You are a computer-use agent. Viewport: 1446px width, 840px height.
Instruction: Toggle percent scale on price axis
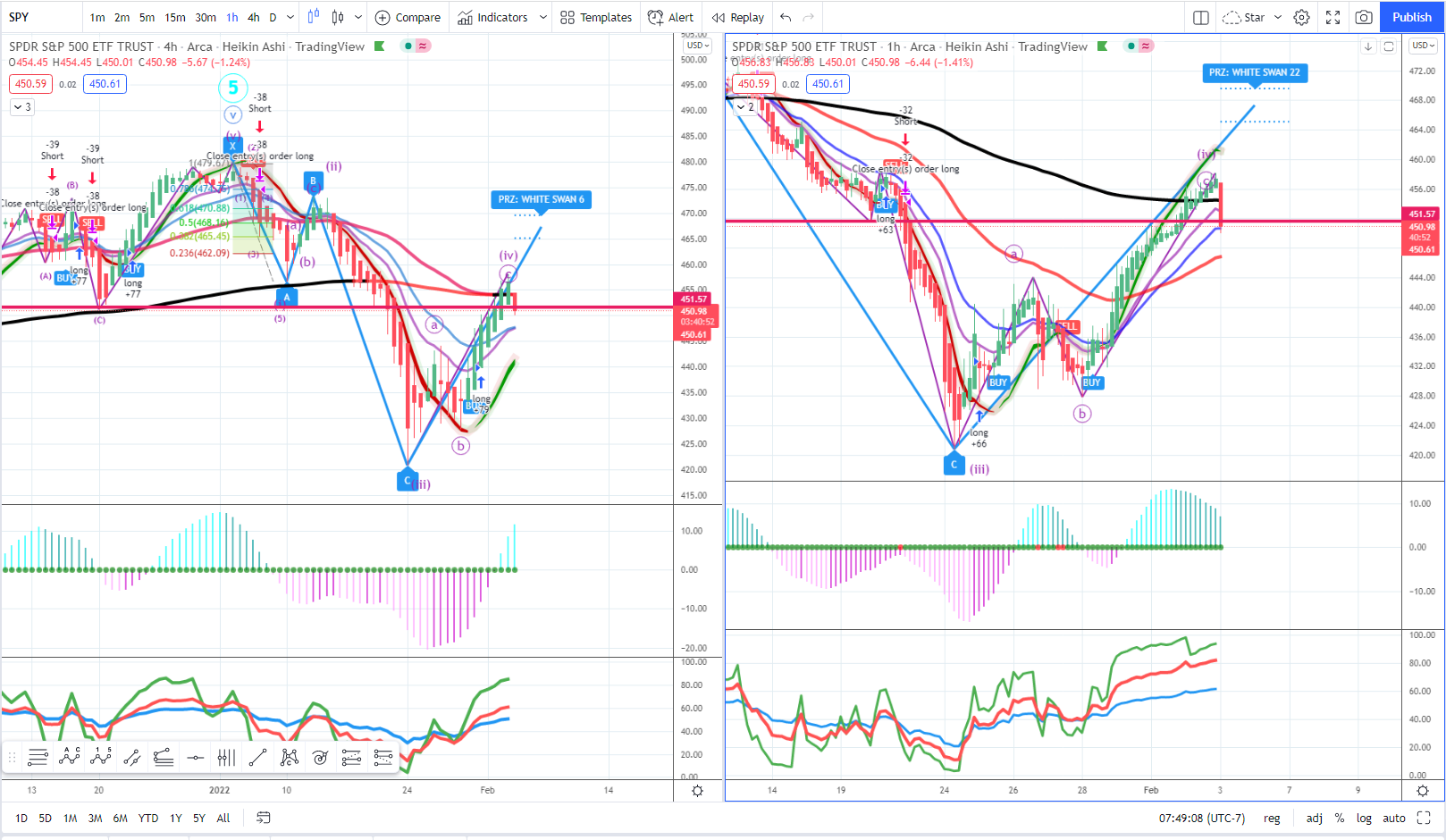click(x=1339, y=818)
